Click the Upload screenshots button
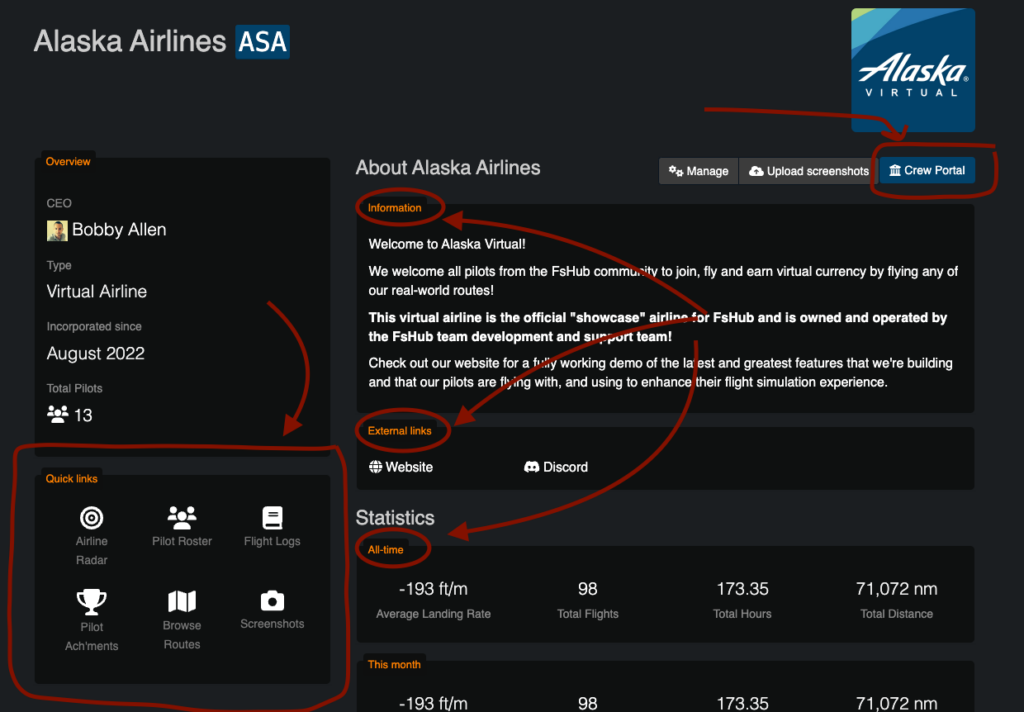Viewport: 1024px width, 712px height. (x=808, y=171)
